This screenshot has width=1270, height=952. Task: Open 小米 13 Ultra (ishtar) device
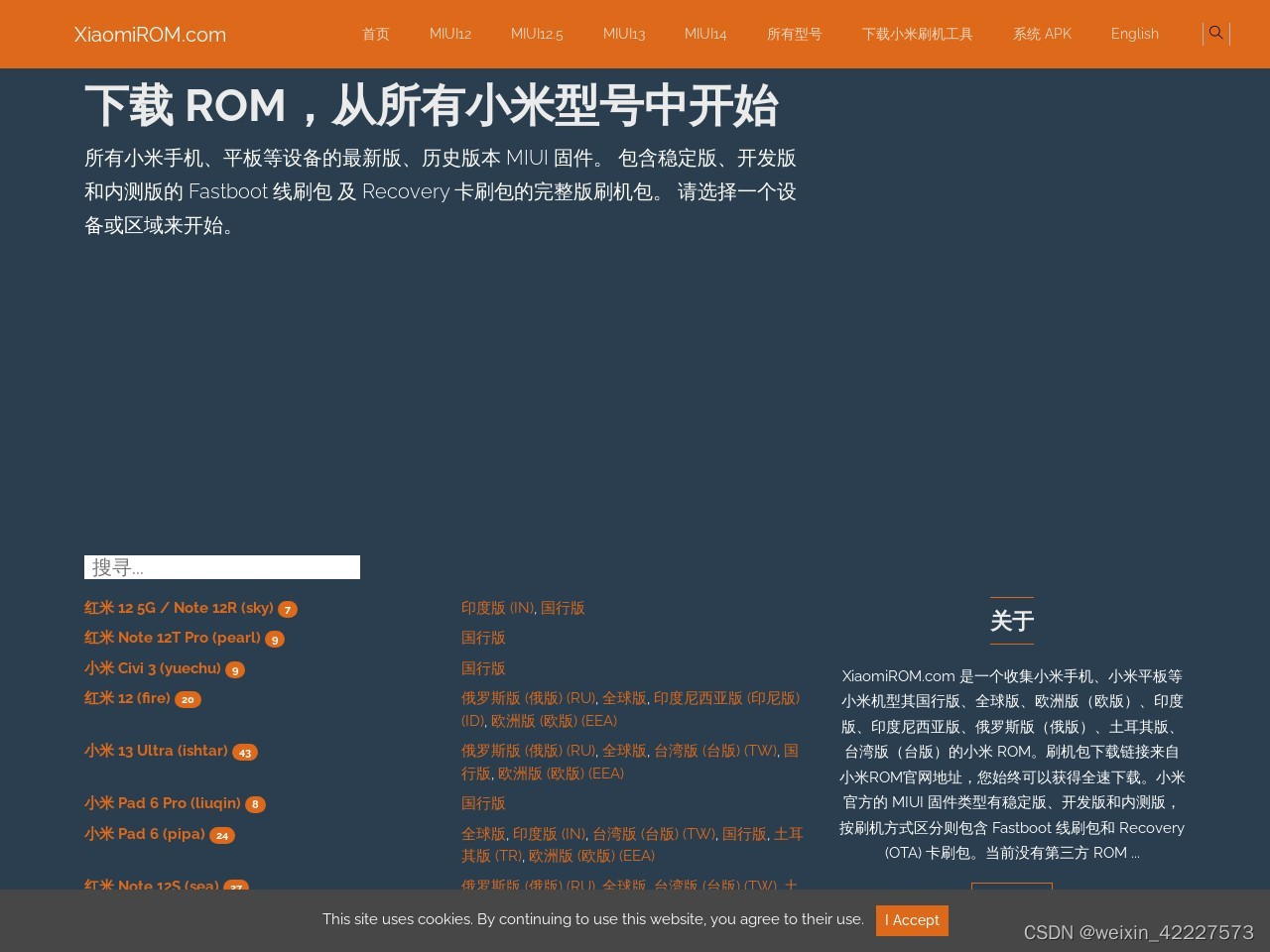(x=156, y=751)
